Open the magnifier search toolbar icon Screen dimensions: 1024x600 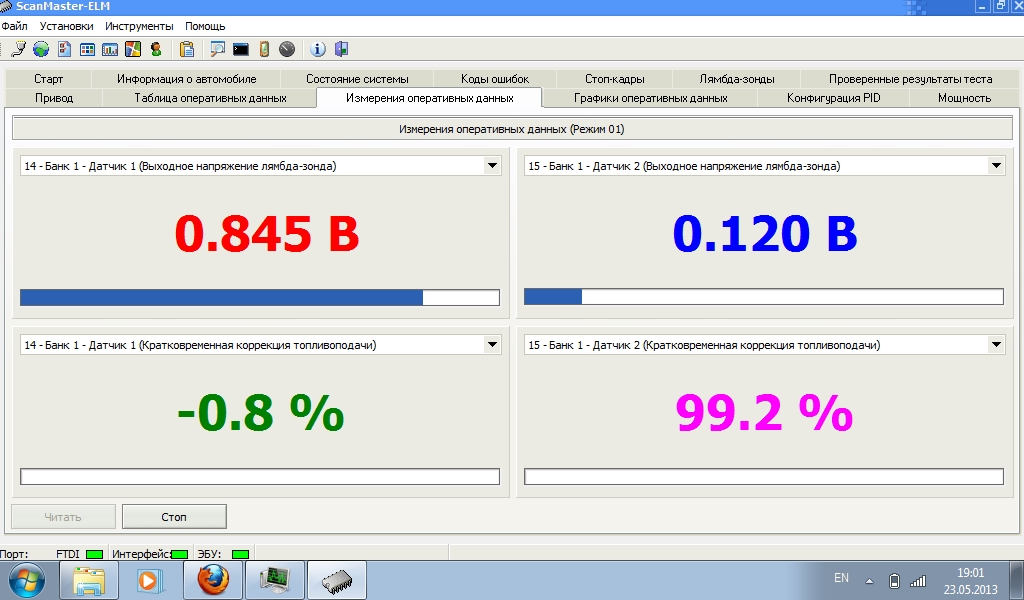click(x=217, y=48)
